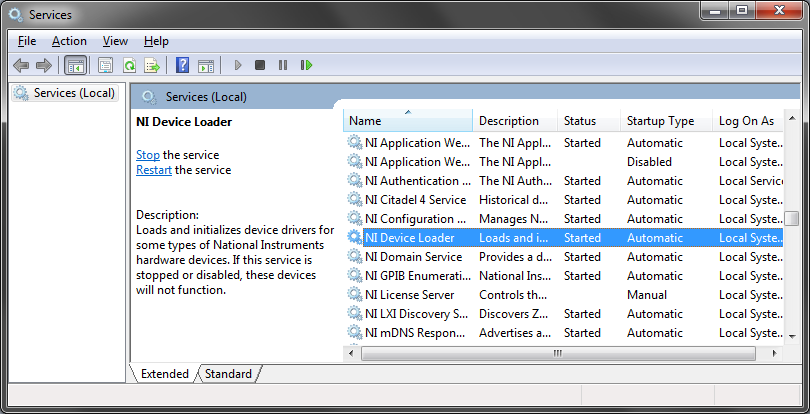
Task: Open the Help menu
Action: coord(156,41)
